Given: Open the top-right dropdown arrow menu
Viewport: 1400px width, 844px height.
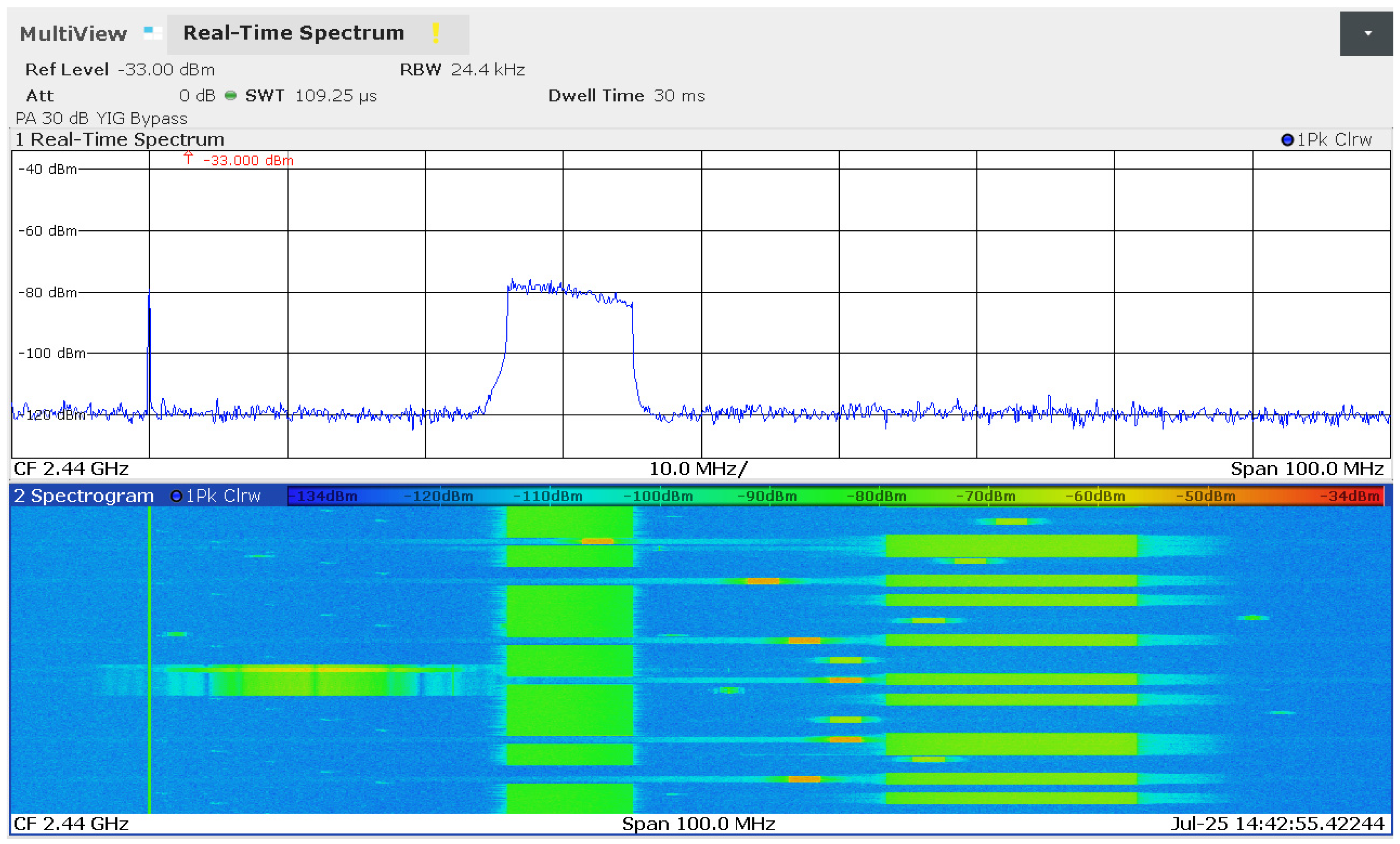Looking at the screenshot, I should [x=1368, y=34].
